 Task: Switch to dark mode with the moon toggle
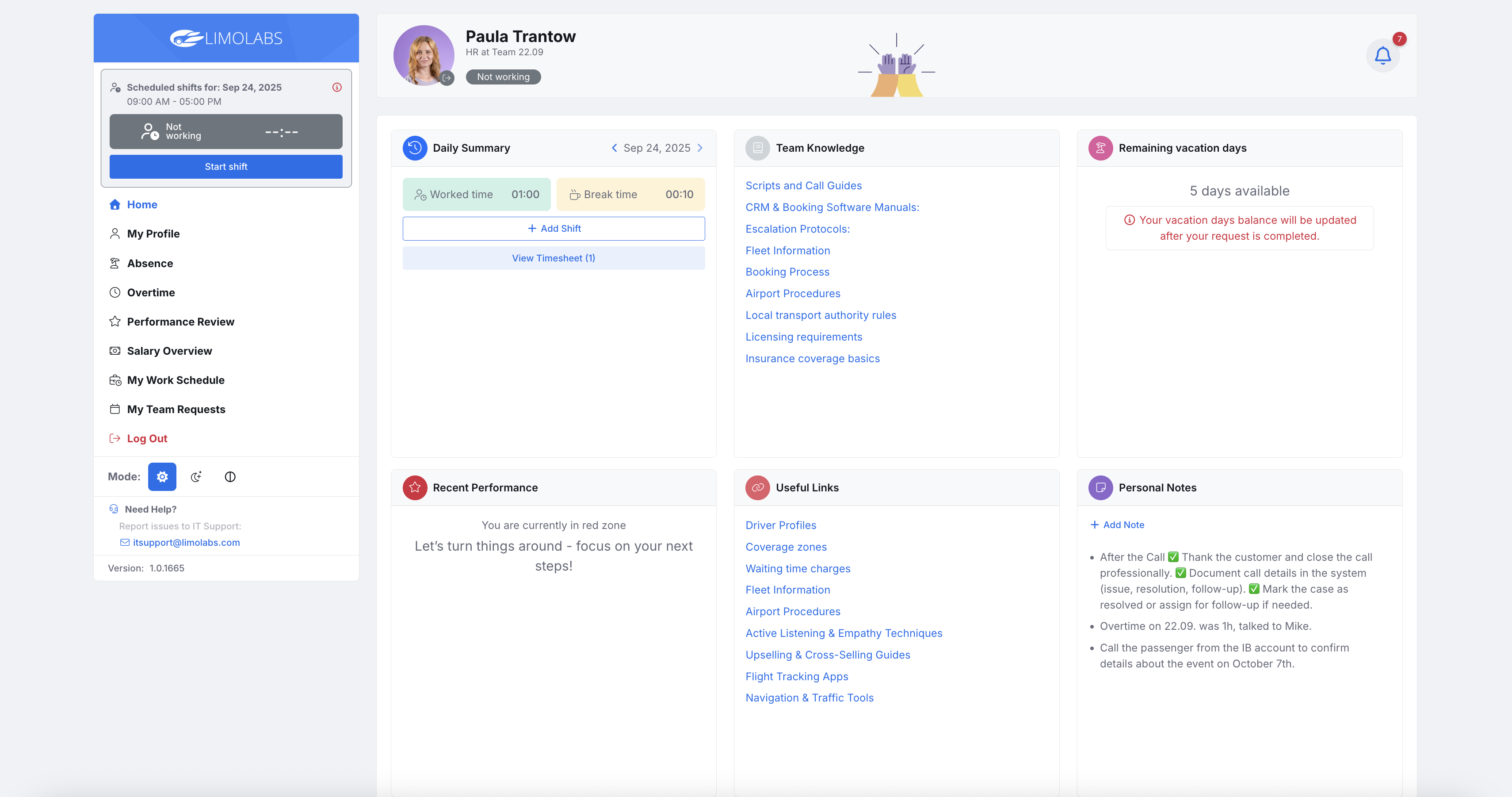(x=196, y=476)
